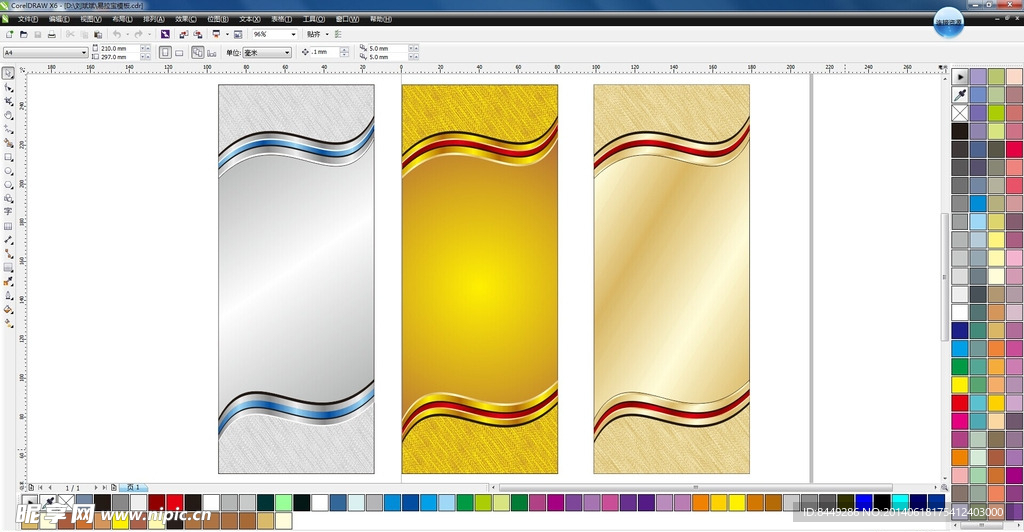Select the Crop tool in toolbox
Image resolution: width=1024 pixels, height=532 pixels.
click(8, 101)
